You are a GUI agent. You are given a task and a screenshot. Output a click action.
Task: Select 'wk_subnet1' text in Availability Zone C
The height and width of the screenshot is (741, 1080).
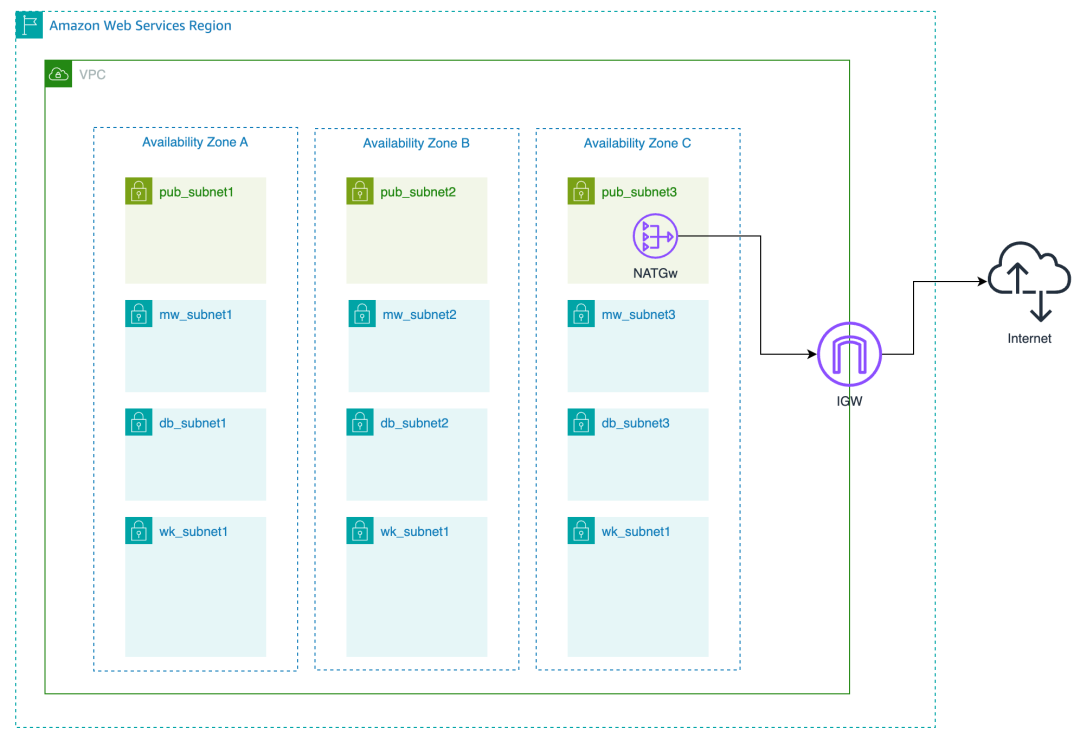[636, 532]
